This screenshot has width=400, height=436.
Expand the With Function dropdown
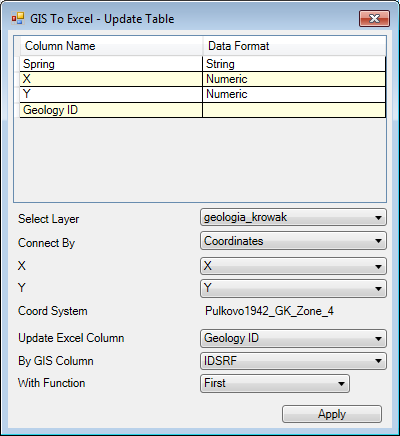(x=275, y=383)
